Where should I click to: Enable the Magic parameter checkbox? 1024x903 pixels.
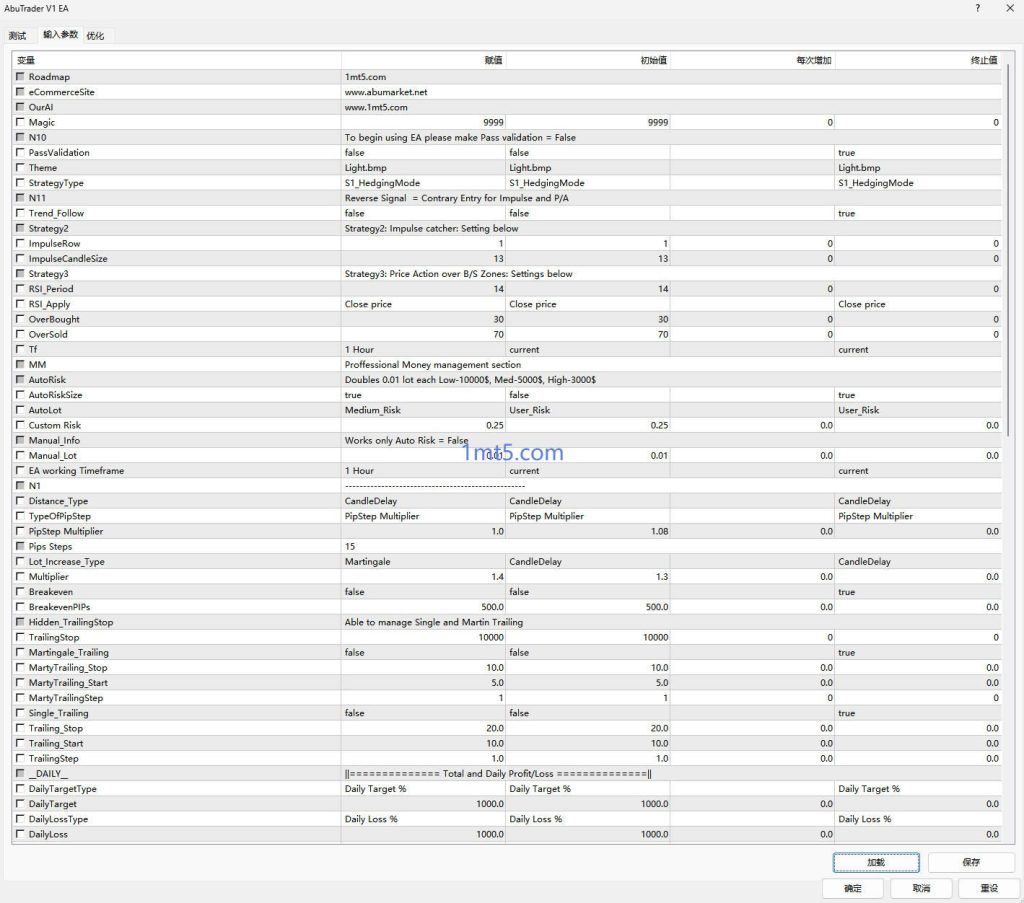20,122
